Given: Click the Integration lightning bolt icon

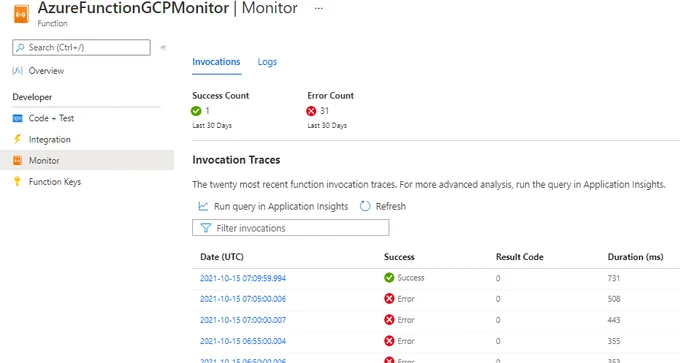Looking at the screenshot, I should click(17, 139).
